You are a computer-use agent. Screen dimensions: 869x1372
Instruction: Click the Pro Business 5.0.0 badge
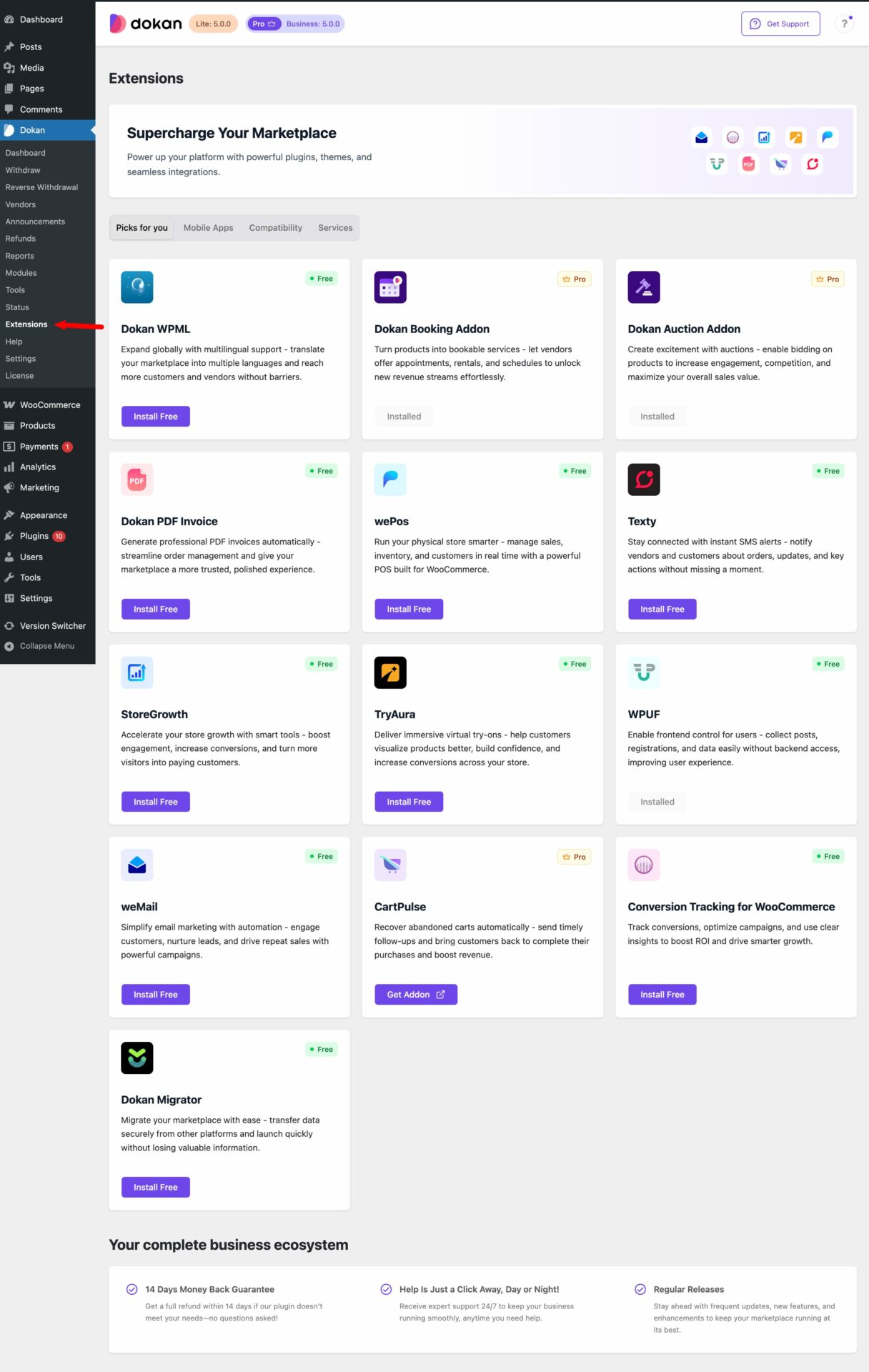tap(295, 24)
